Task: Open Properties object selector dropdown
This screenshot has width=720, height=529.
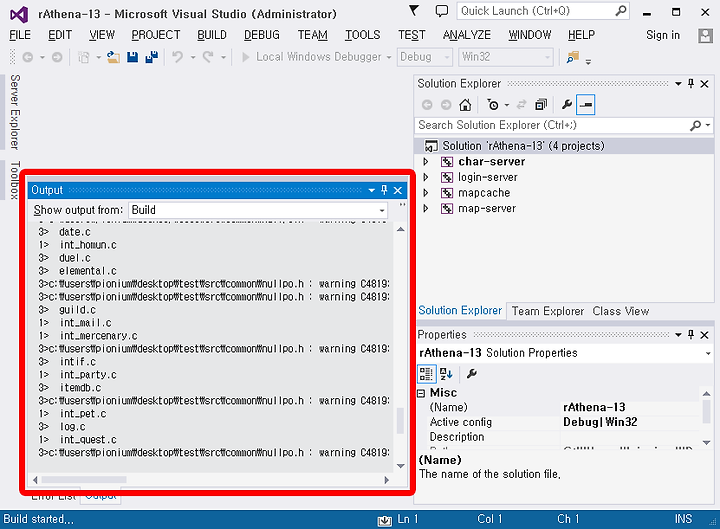Action: point(708,354)
